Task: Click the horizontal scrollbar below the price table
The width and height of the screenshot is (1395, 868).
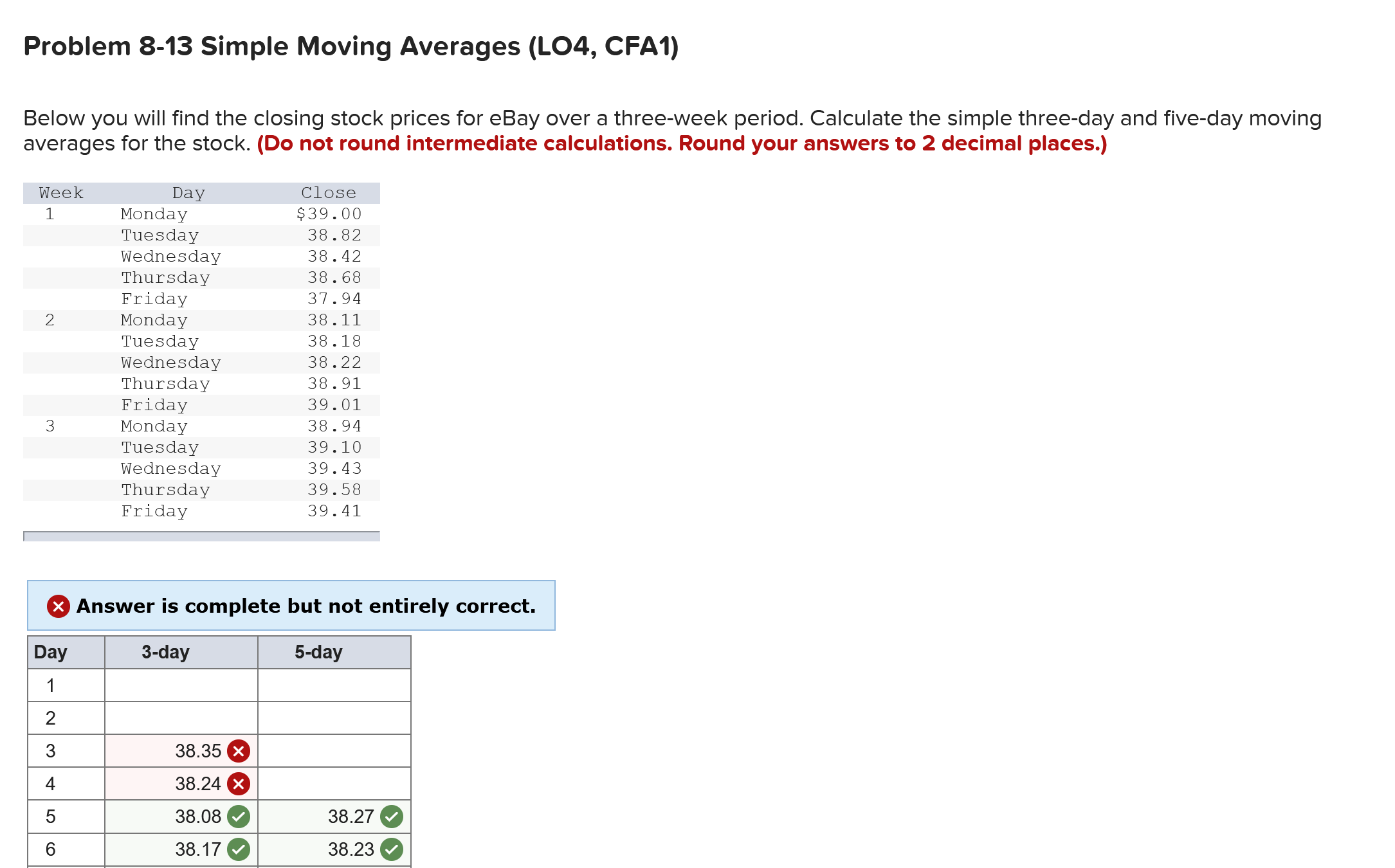Action: point(201,536)
